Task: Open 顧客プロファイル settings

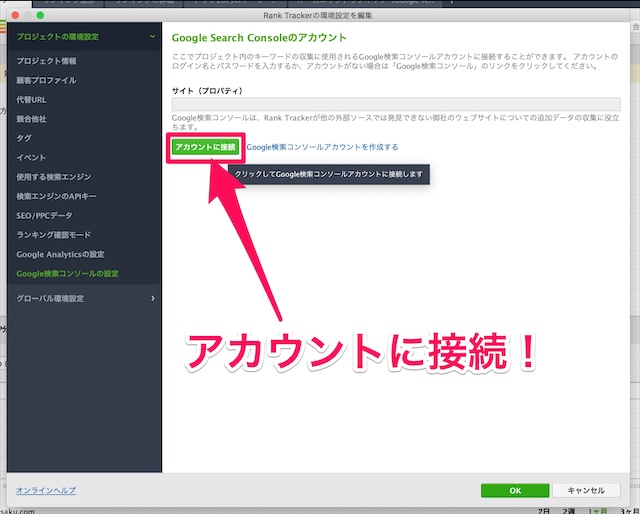Action: click(x=46, y=80)
